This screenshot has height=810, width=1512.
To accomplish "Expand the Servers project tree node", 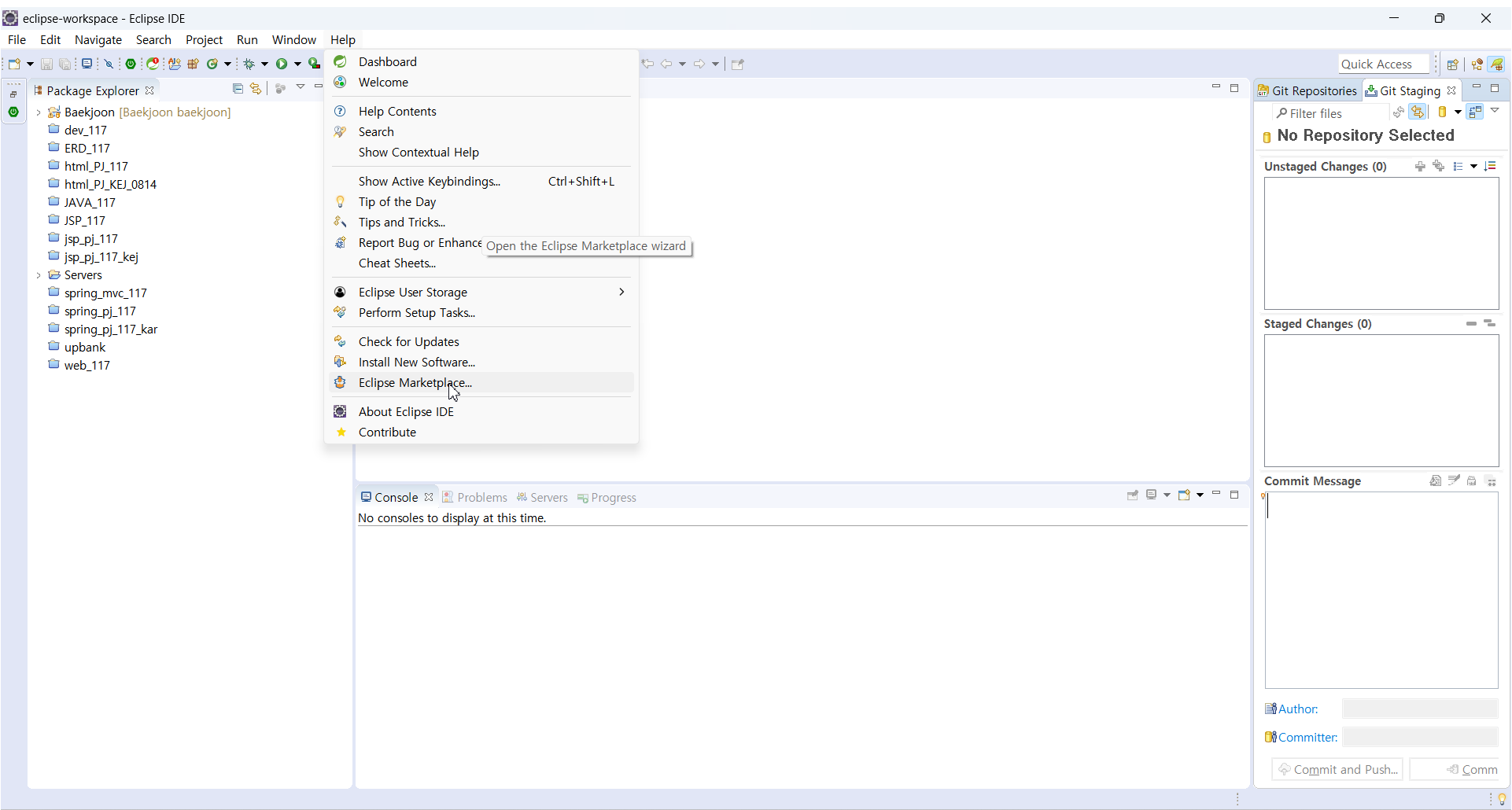I will click(39, 275).
